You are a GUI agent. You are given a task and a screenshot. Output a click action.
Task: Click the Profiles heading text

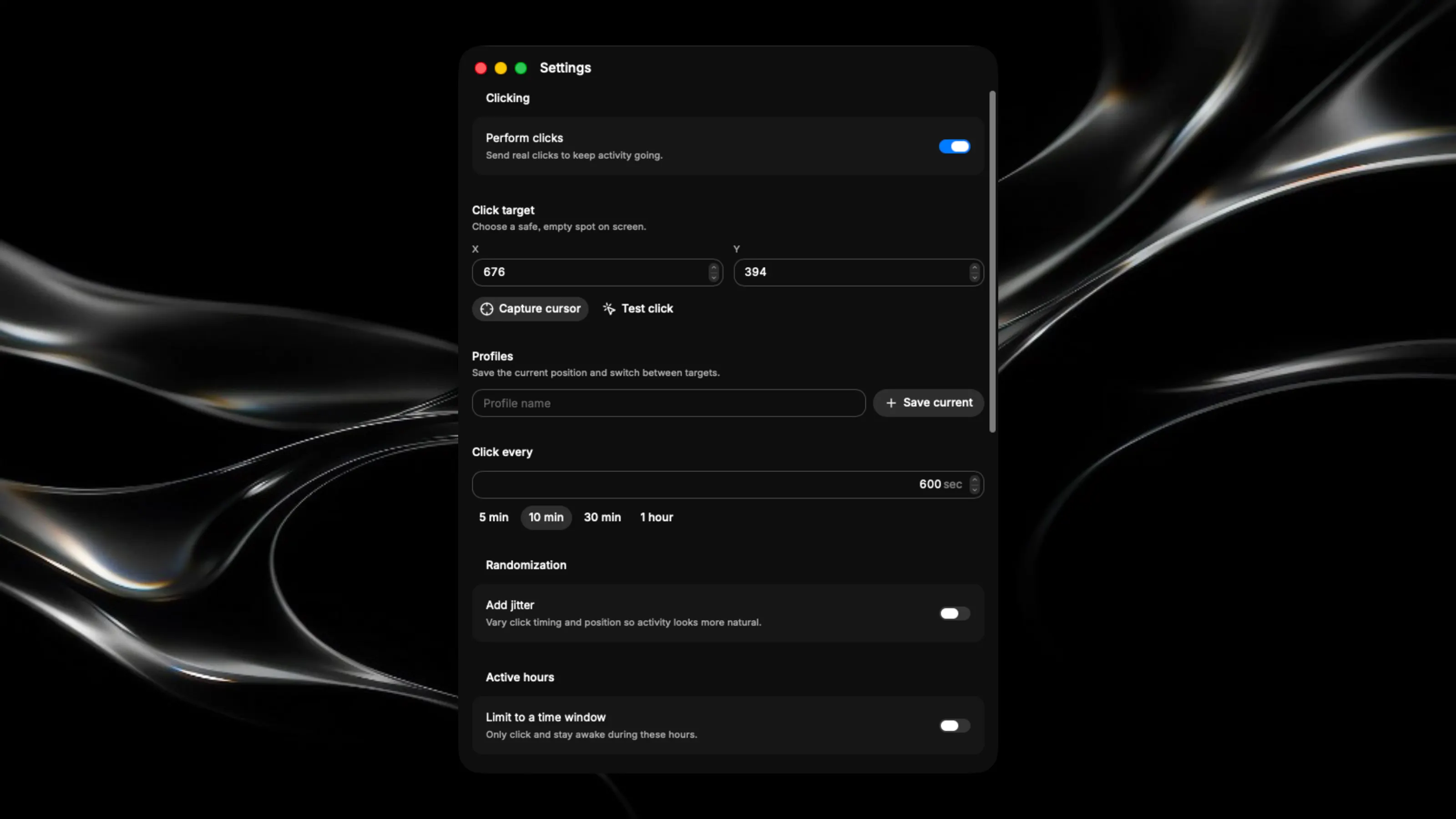492,357
